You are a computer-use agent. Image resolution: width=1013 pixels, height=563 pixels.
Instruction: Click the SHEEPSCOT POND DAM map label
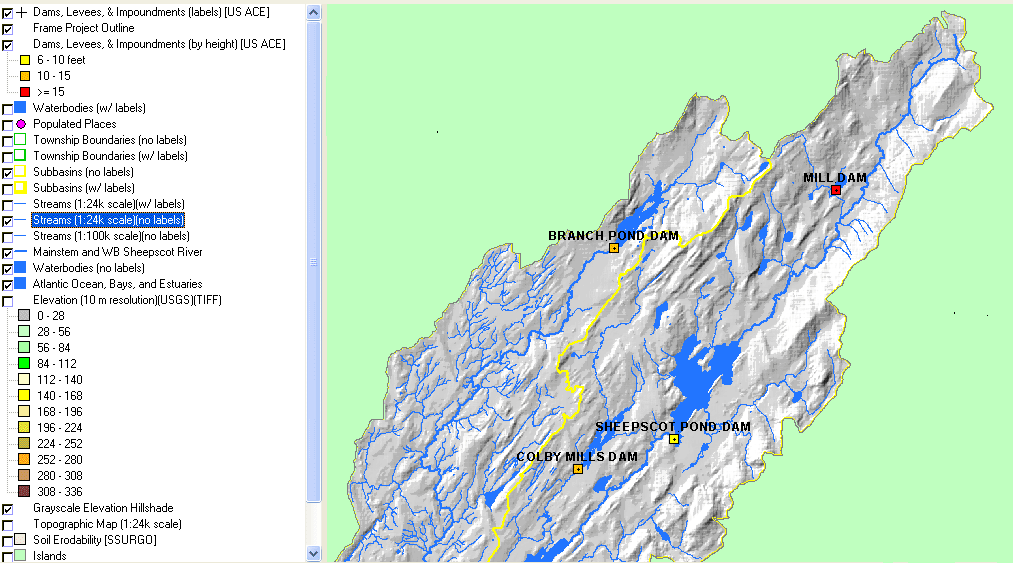[x=673, y=427]
